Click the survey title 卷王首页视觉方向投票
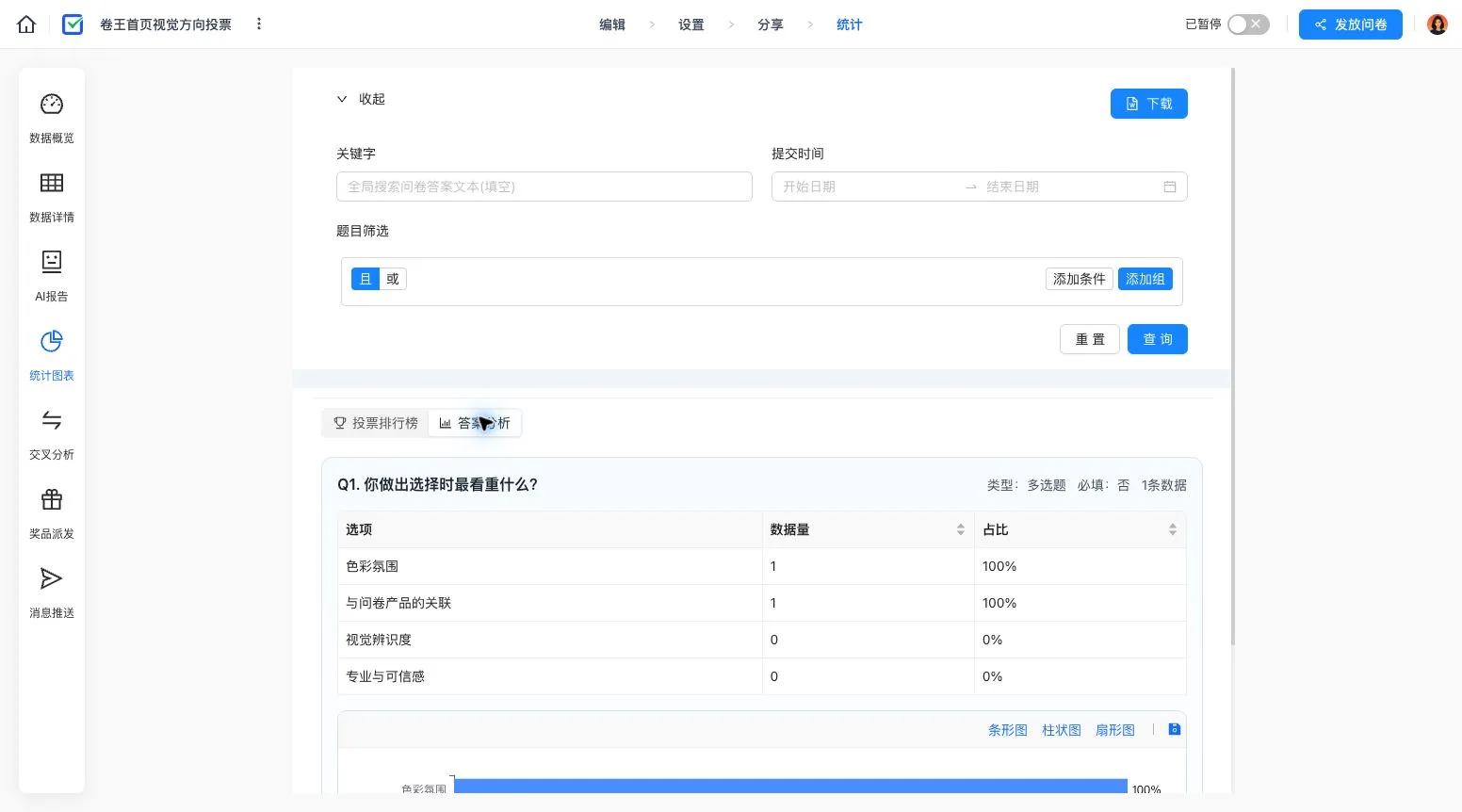Screen dimensions: 1462x812 pos(166,24)
